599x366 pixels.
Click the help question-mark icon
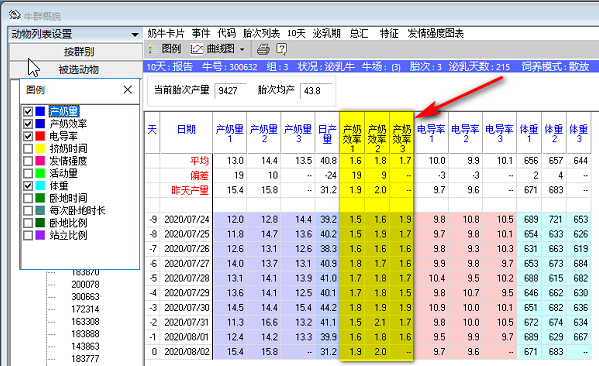coord(282,49)
